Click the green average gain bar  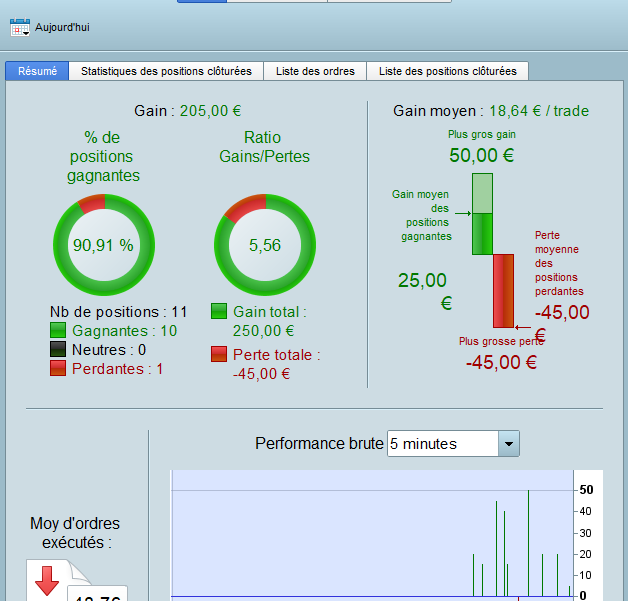pyautogui.click(x=482, y=234)
